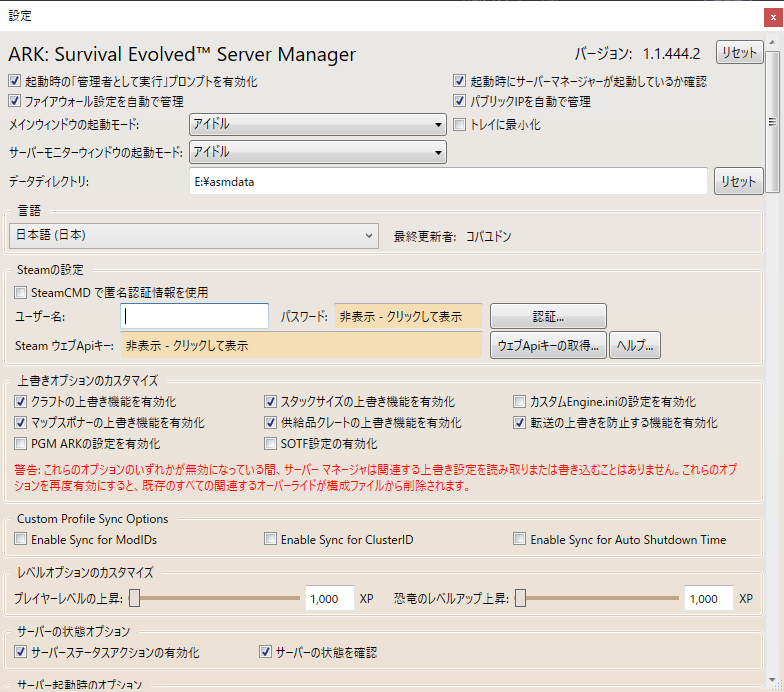This screenshot has height=692, width=784.
Task: Click the ユーザー名 input field
Action: pyautogui.click(x=194, y=316)
